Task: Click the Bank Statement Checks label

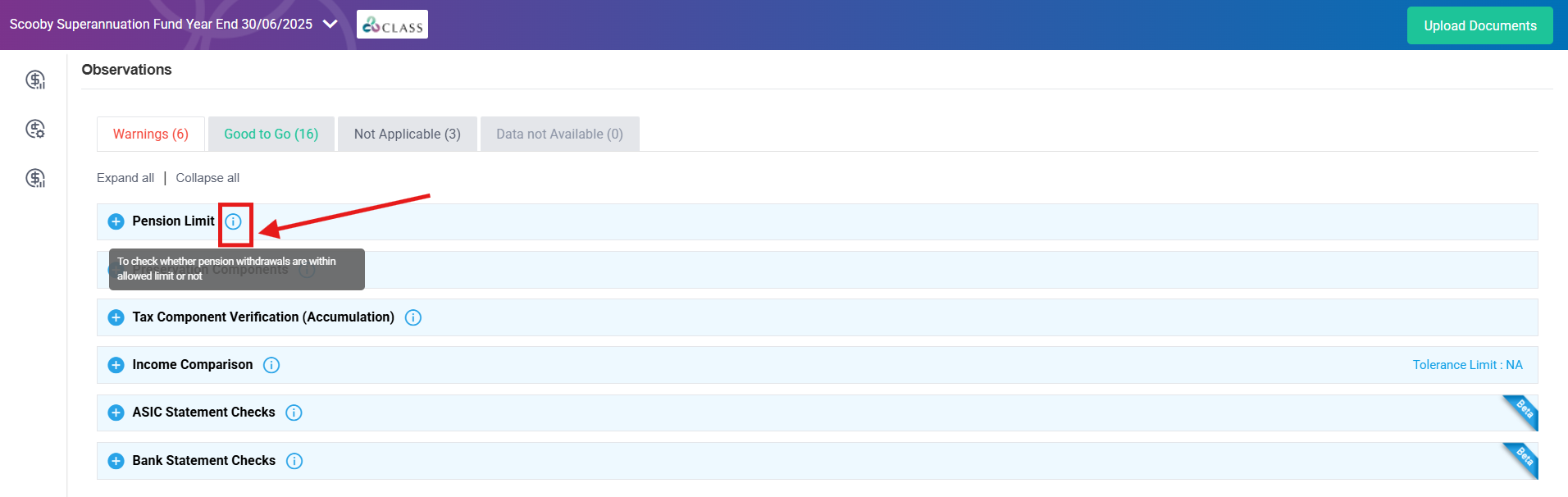Action: [x=204, y=461]
